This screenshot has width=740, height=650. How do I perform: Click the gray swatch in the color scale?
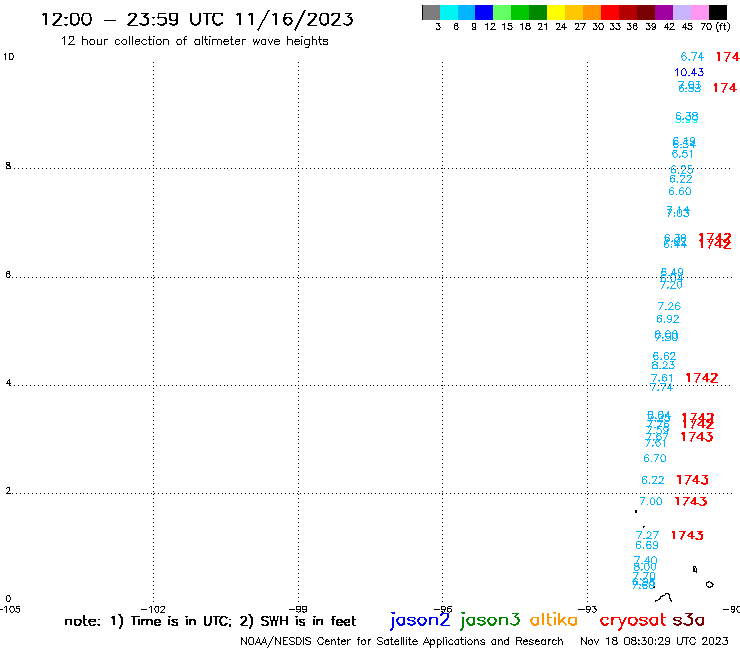coord(431,12)
